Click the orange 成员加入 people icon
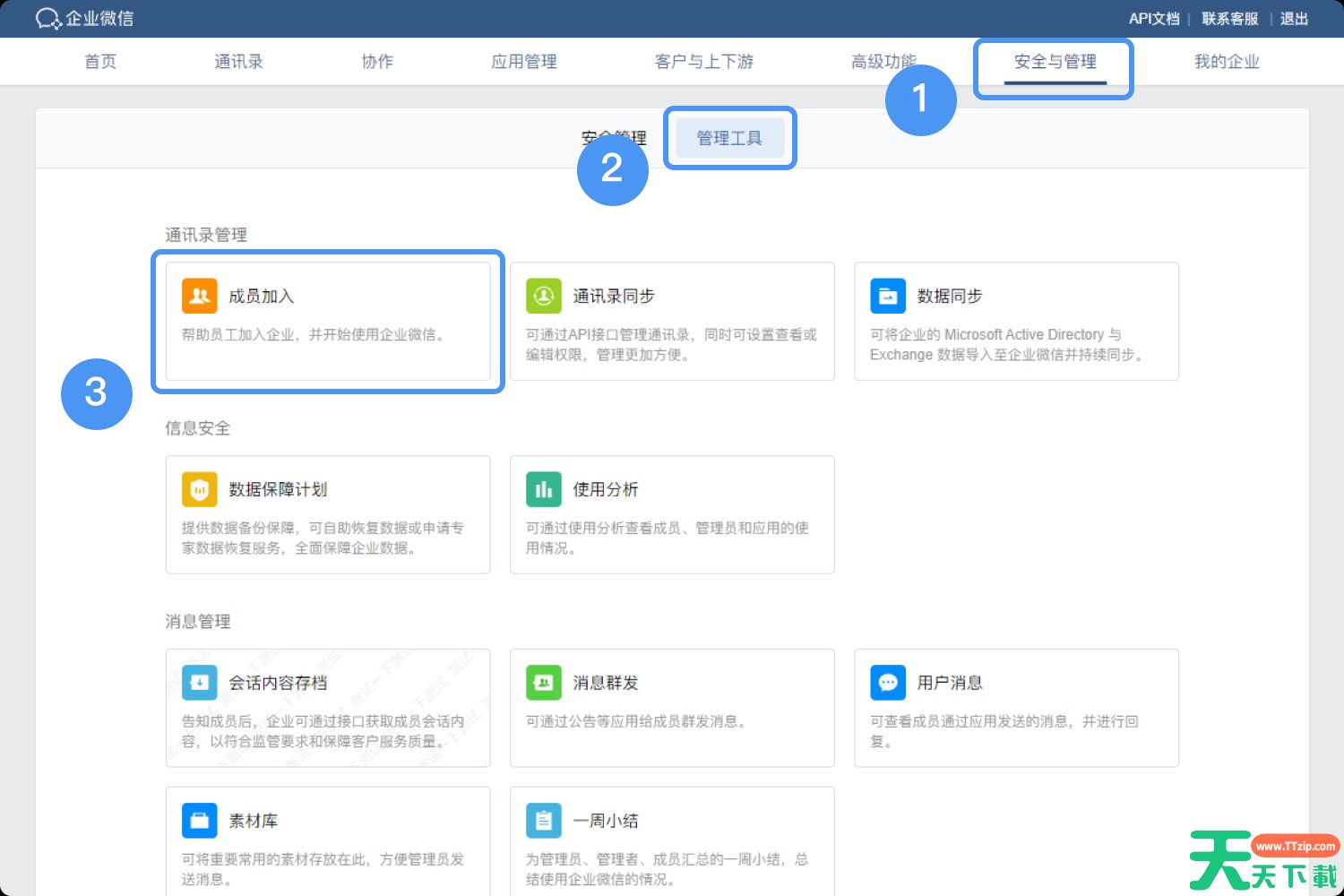1344x896 pixels. pos(199,296)
